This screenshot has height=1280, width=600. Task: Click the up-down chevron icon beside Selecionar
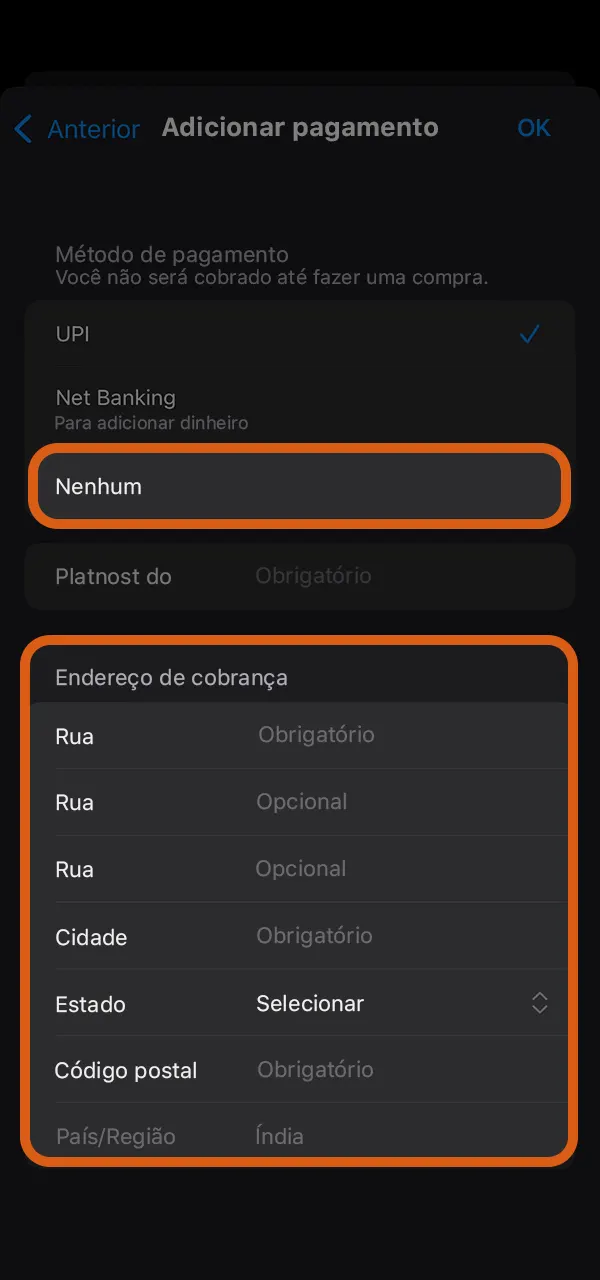click(539, 1003)
